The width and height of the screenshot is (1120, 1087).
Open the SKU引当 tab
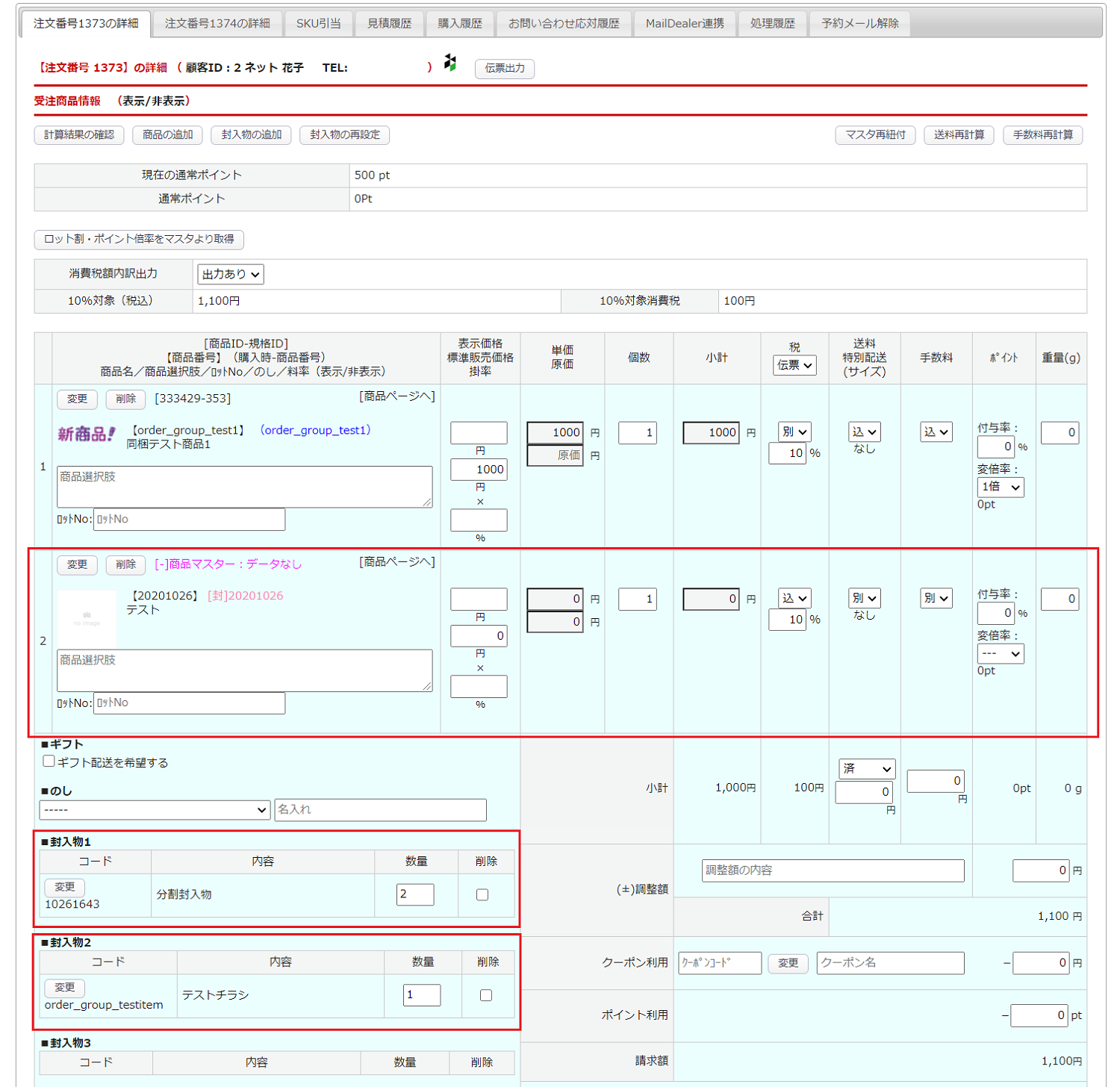(318, 24)
